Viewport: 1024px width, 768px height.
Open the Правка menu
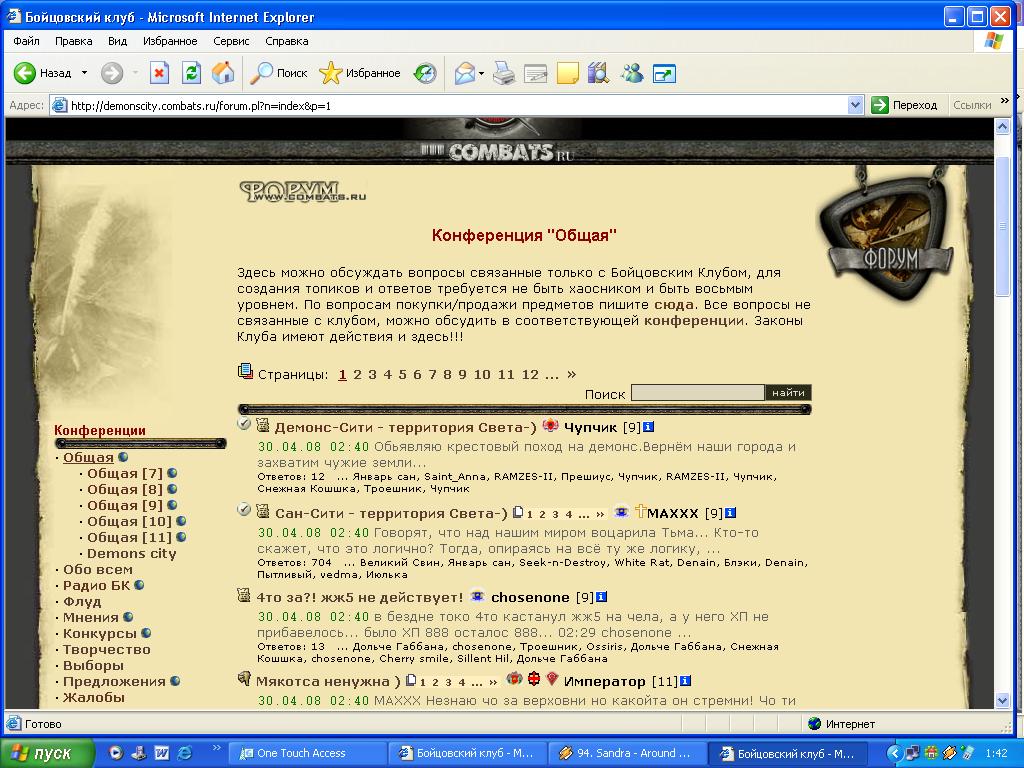tap(73, 41)
